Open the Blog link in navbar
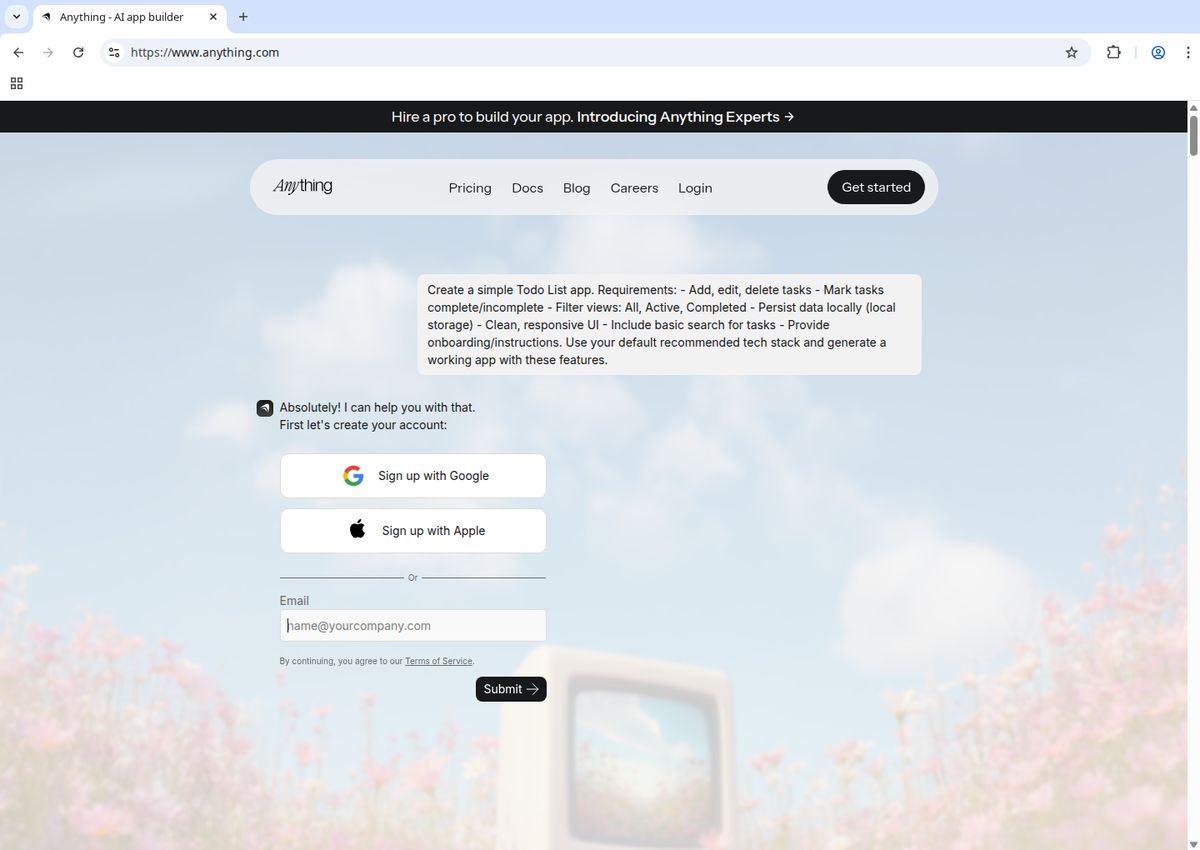Screen dimensions: 1200x850 (x=576, y=188)
